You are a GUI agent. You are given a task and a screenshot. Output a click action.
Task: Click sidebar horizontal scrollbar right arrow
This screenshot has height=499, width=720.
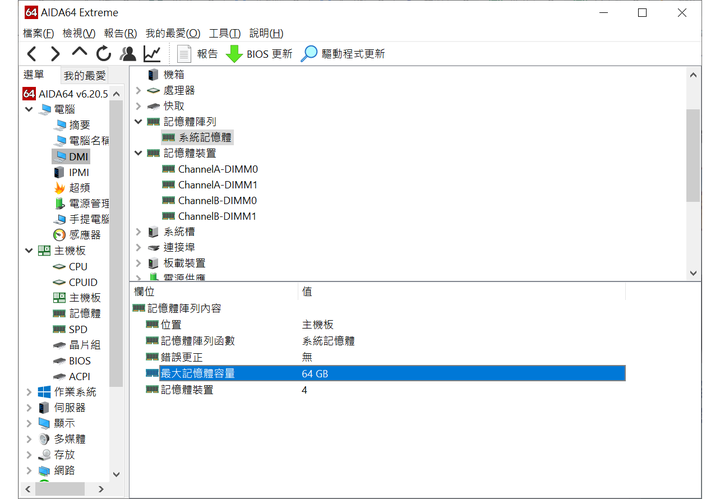(101, 489)
